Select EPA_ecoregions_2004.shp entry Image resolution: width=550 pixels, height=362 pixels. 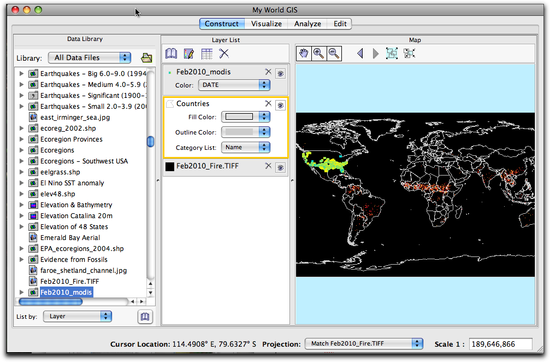tap(82, 248)
